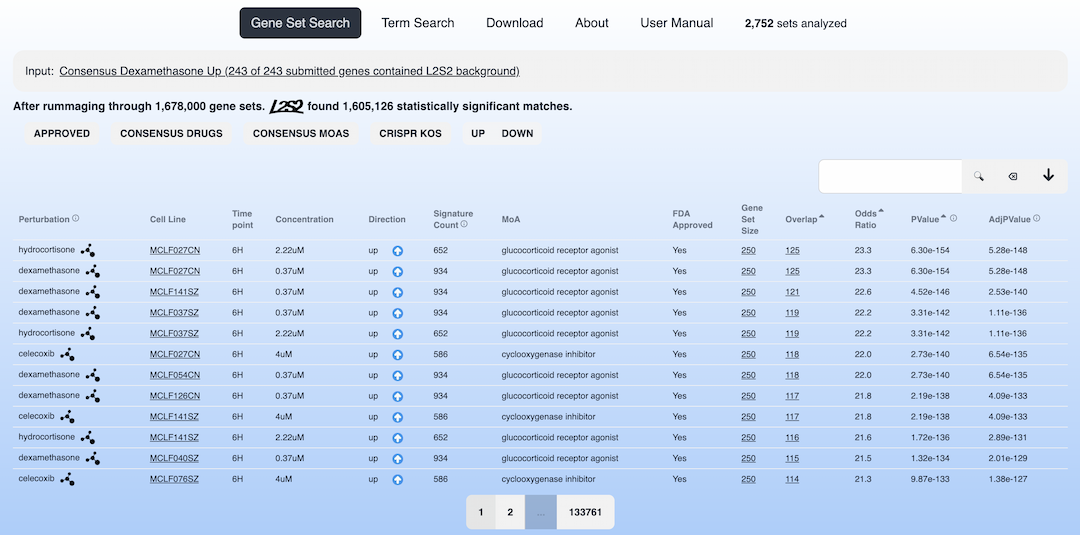The height and width of the screenshot is (535, 1080).
Task: Open the Term Search tab
Action: pos(418,23)
